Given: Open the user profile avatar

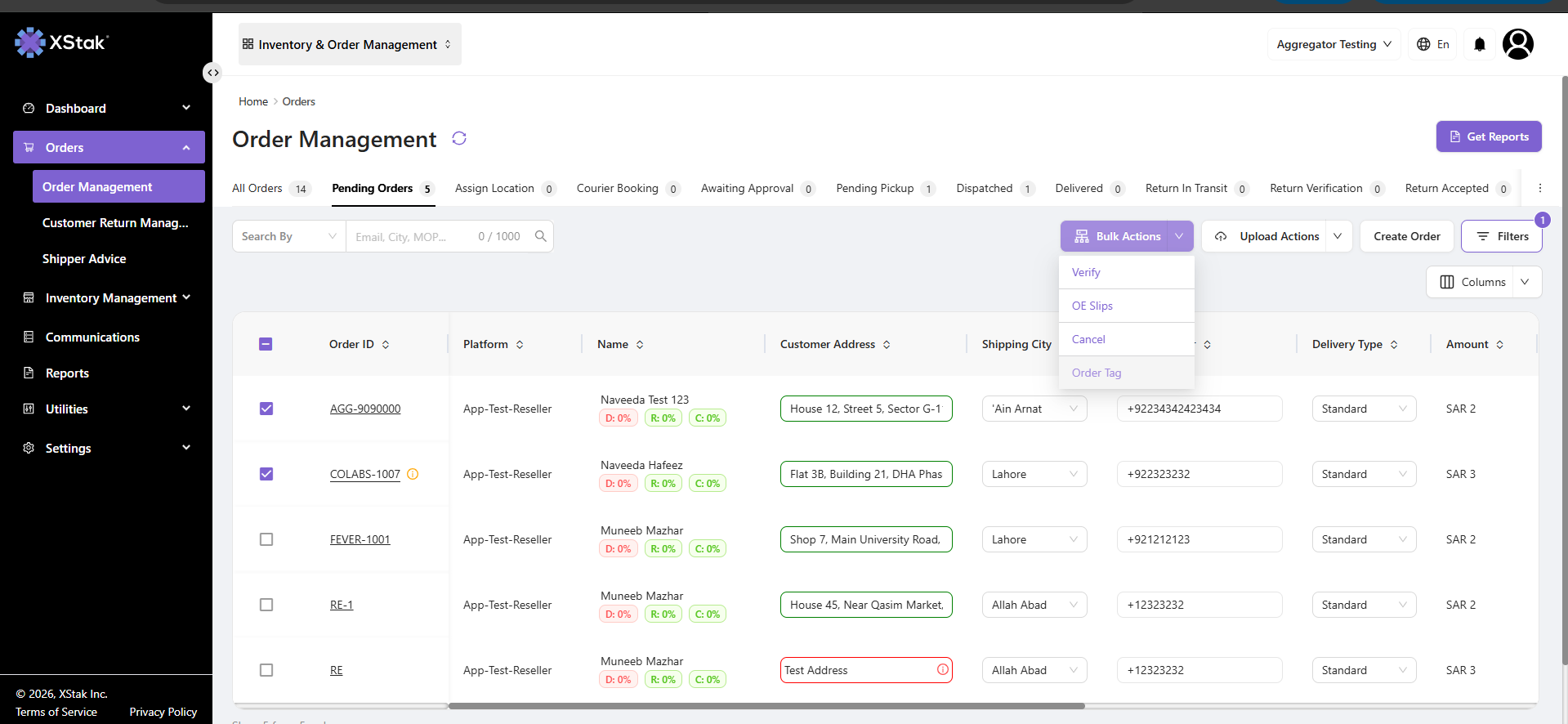Looking at the screenshot, I should click(1517, 44).
